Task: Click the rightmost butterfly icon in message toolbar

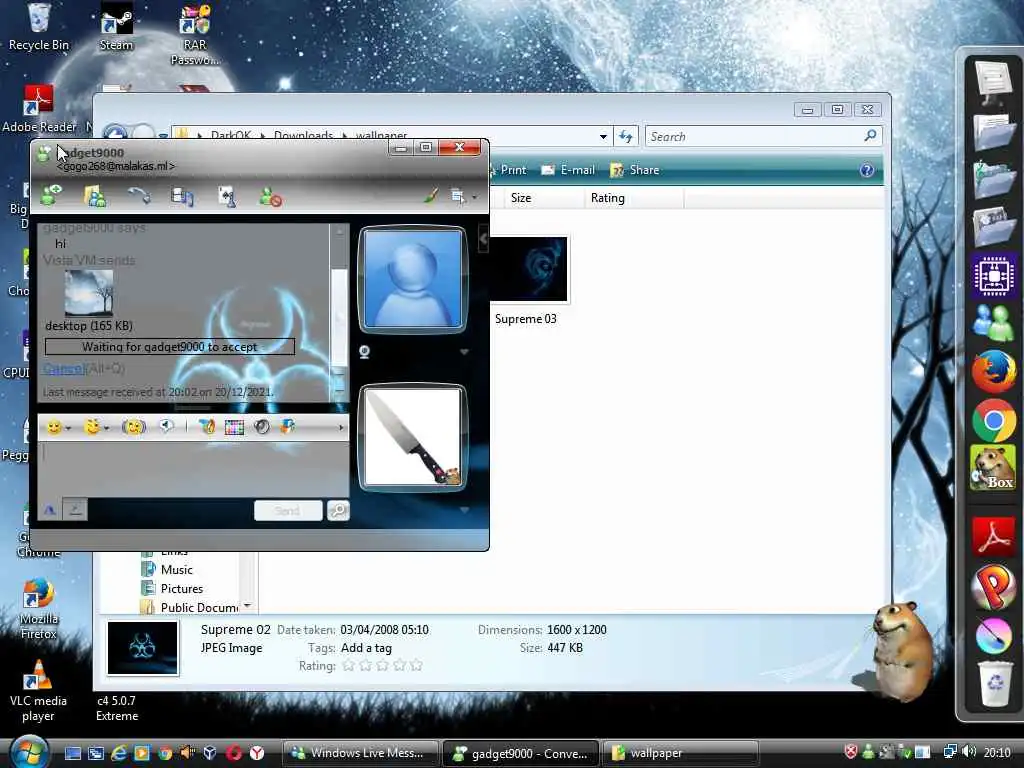Action: tap(287, 426)
